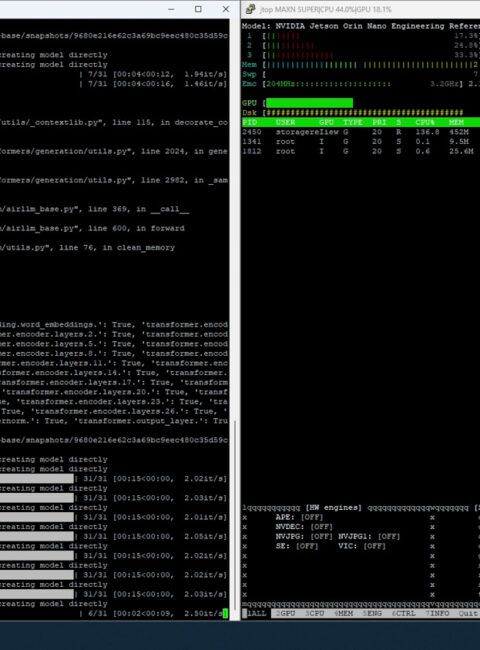Open the 4MEM page in jtop
Screen dimensions: 480x650
(343, 613)
